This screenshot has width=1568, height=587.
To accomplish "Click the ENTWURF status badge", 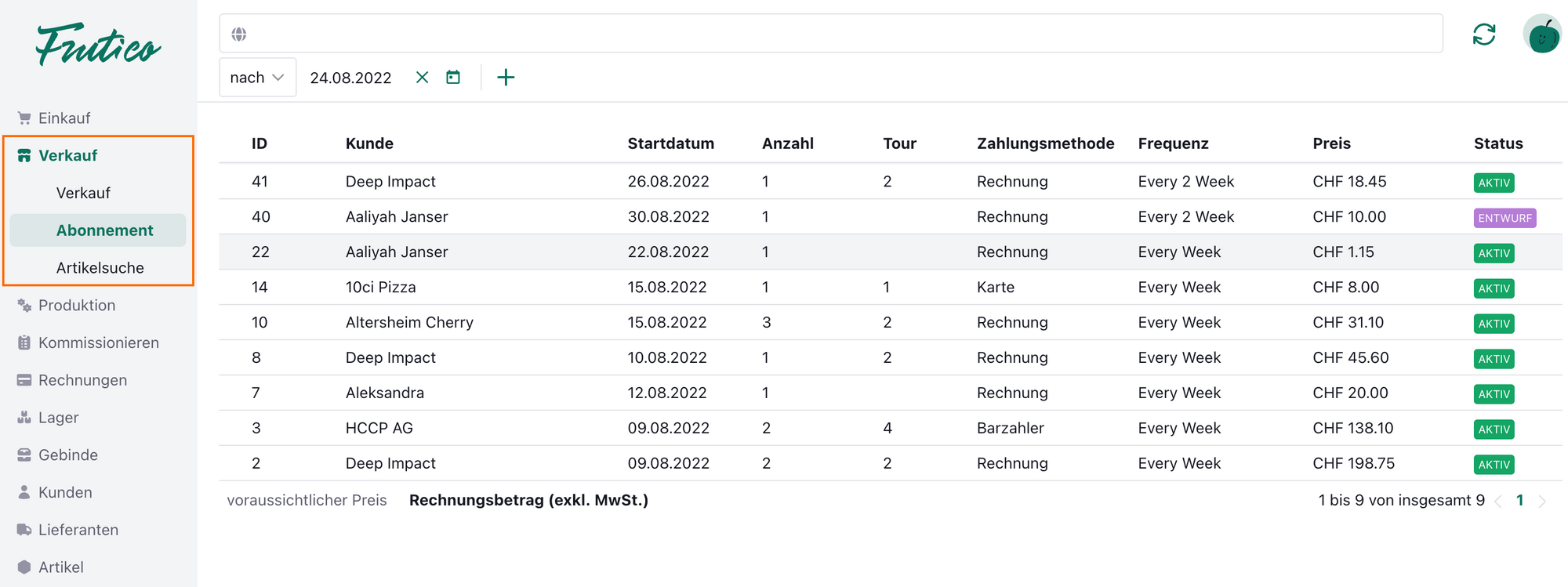I will pyautogui.click(x=1504, y=218).
